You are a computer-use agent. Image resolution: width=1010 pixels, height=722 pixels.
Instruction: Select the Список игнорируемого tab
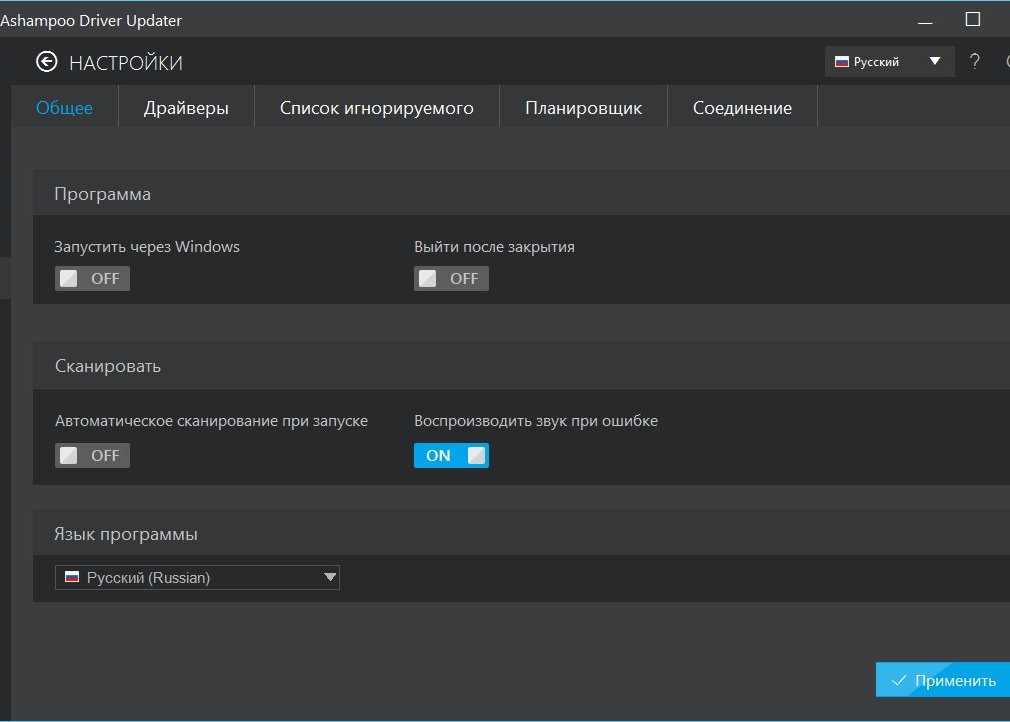(x=377, y=108)
